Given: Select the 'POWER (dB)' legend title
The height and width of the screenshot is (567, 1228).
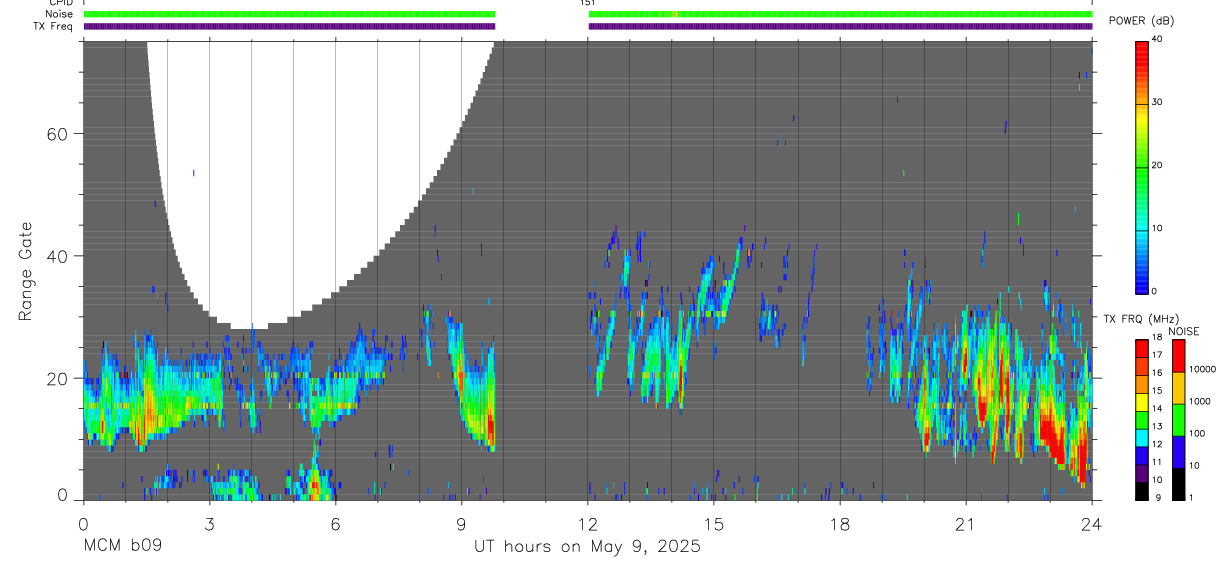Looking at the screenshot, I should [1143, 21].
